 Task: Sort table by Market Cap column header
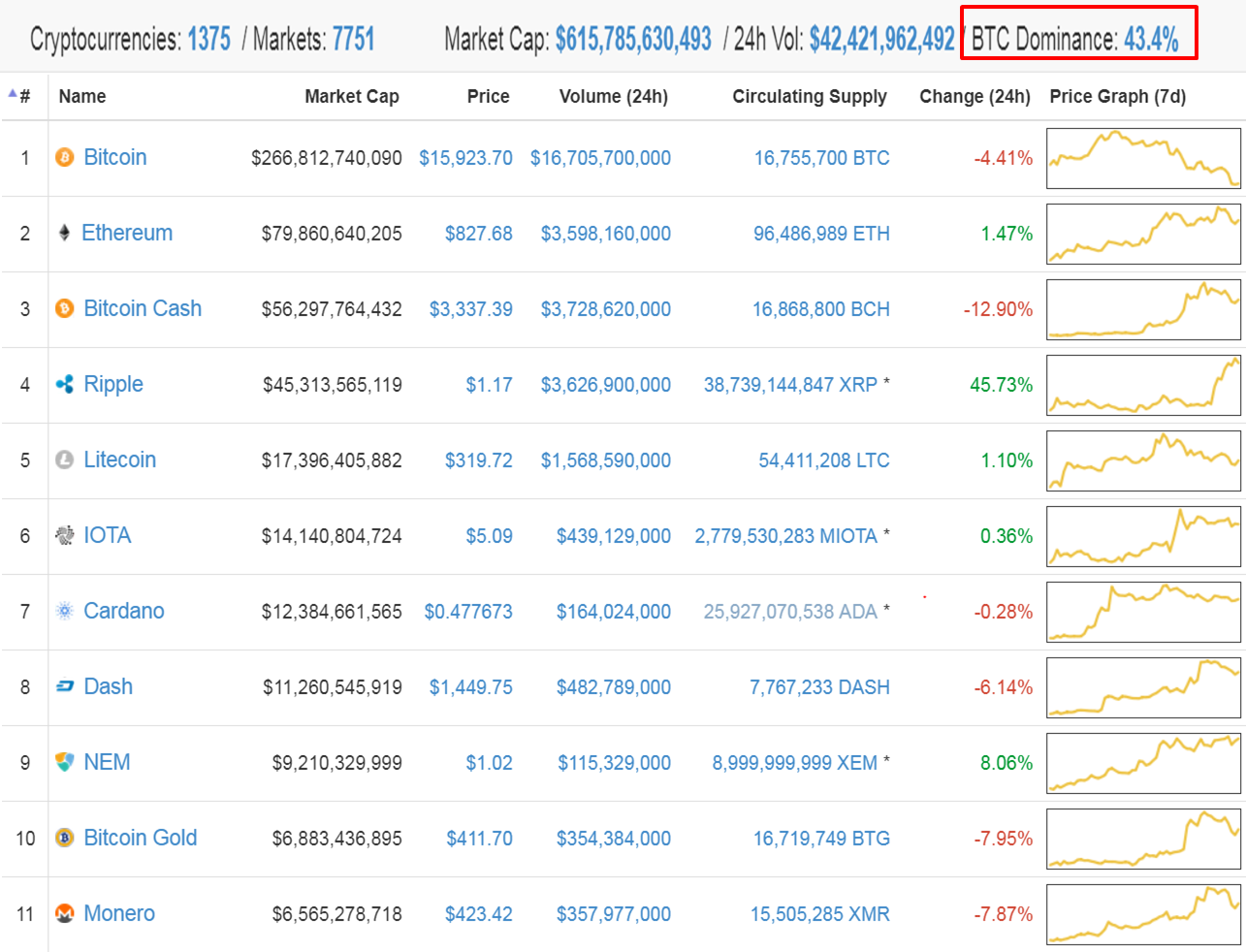(352, 96)
